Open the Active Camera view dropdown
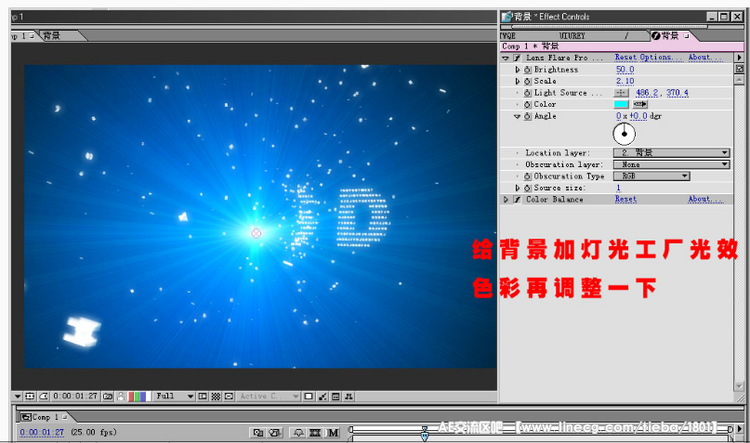This screenshot has height=443, width=750. (x=268, y=396)
